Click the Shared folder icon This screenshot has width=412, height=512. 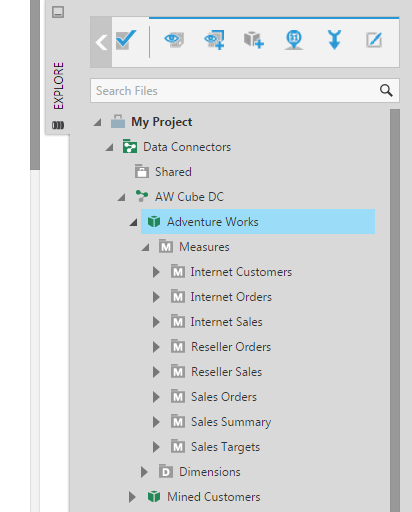142,171
